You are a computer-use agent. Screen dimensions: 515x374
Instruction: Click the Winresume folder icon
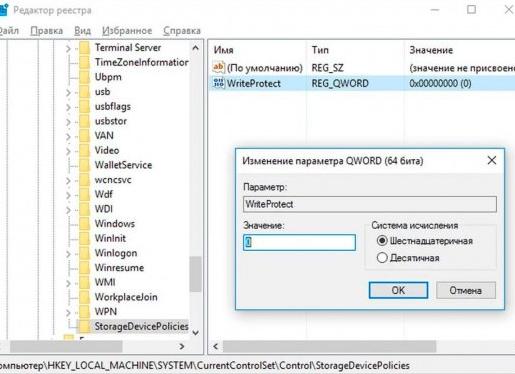[85, 268]
